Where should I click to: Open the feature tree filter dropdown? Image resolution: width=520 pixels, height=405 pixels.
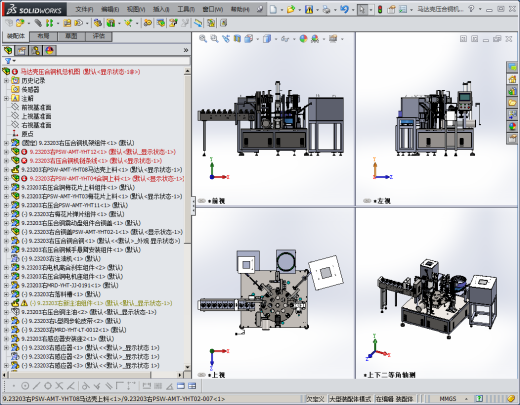tap(10, 61)
